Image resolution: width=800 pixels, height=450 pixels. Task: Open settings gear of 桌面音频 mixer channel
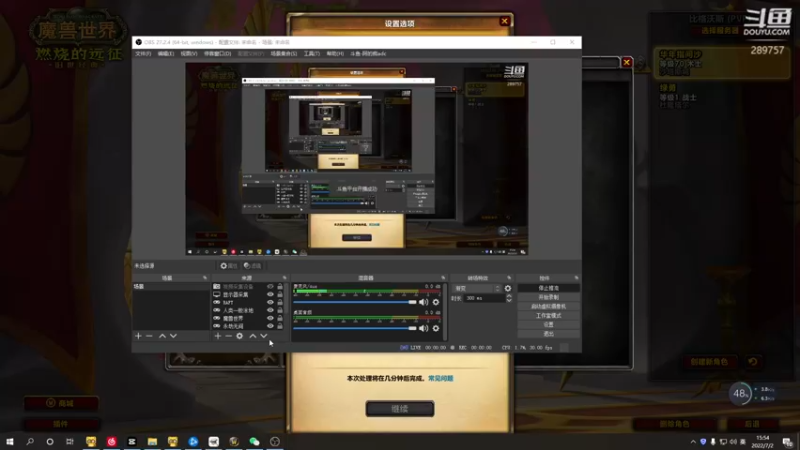tap(436, 328)
